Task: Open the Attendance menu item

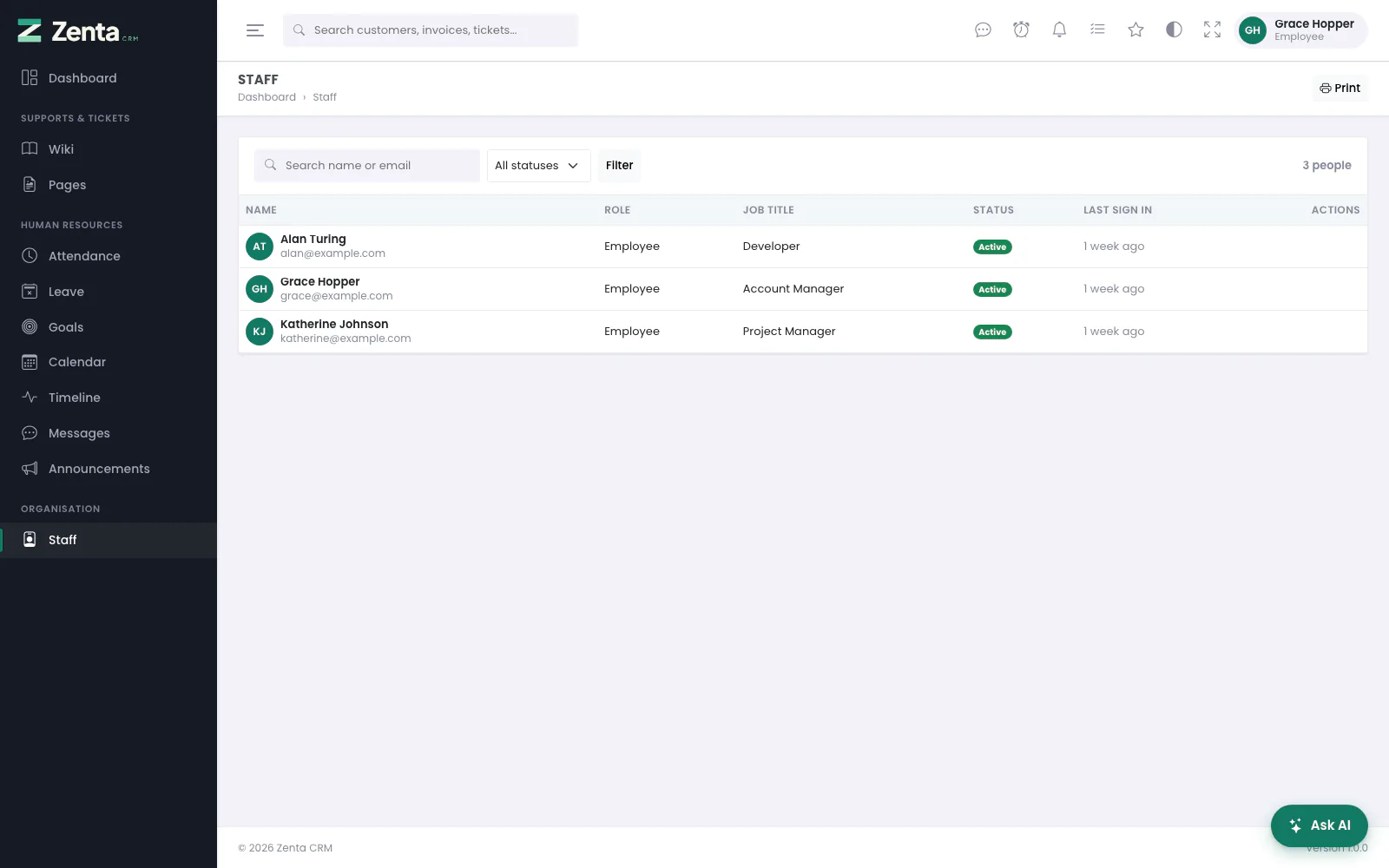Action: click(x=109, y=256)
